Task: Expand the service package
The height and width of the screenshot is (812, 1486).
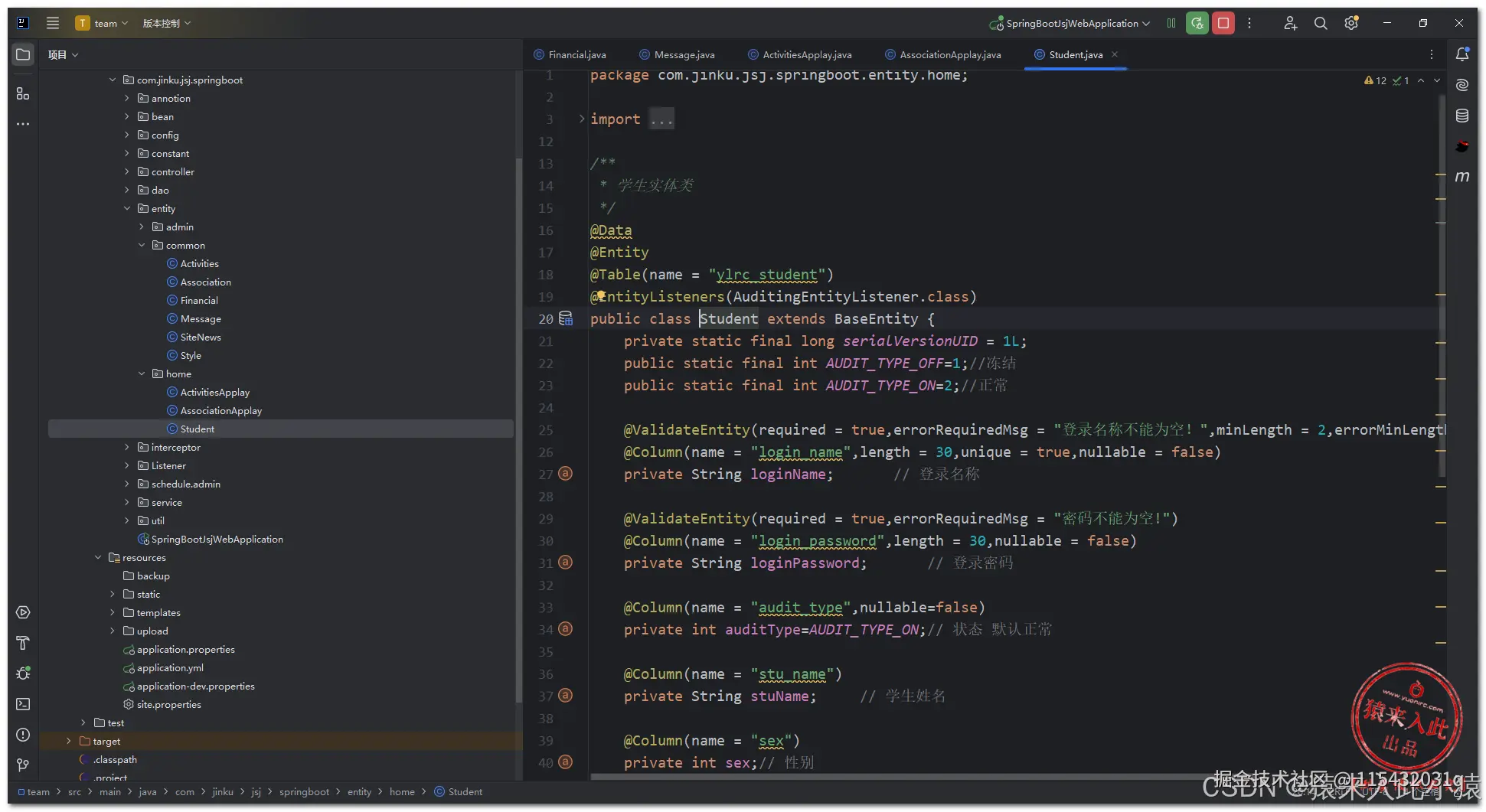Action: point(127,502)
